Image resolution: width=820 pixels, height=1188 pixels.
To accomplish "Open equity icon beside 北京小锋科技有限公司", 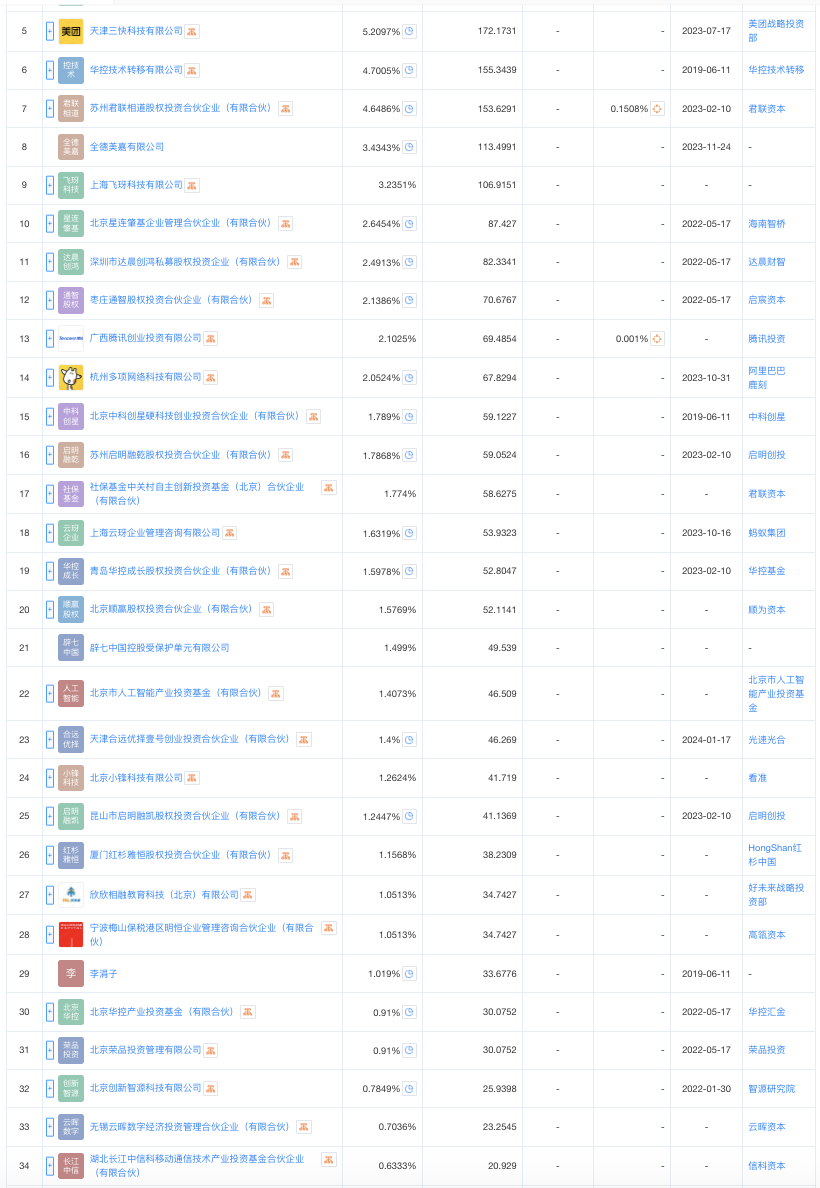I will tap(192, 778).
